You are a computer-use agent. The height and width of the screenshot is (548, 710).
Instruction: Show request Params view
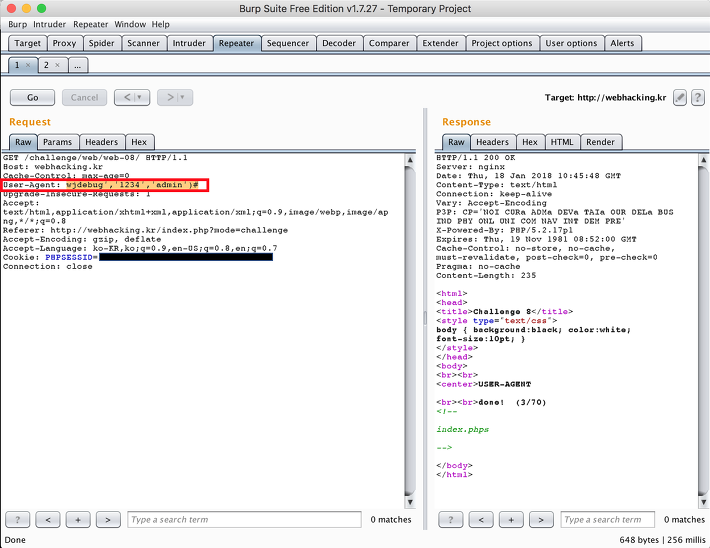coord(58,142)
